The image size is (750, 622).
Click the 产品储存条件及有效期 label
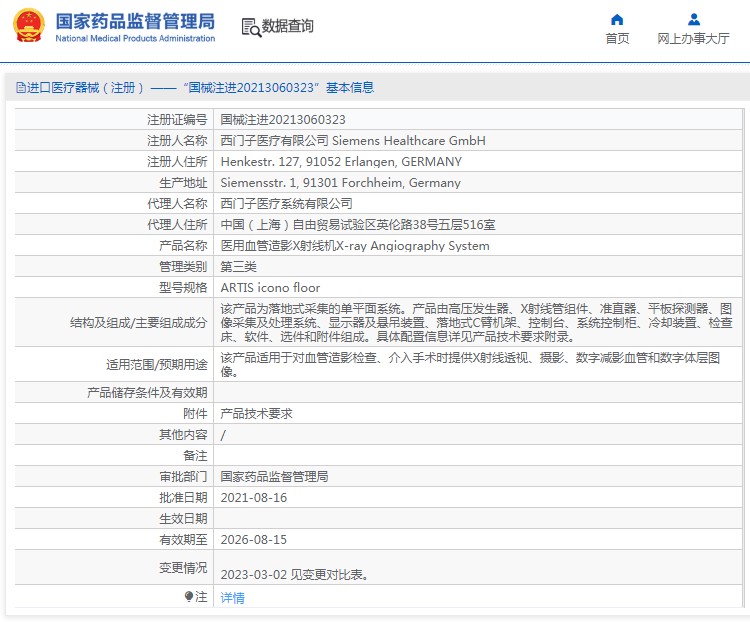(147, 393)
